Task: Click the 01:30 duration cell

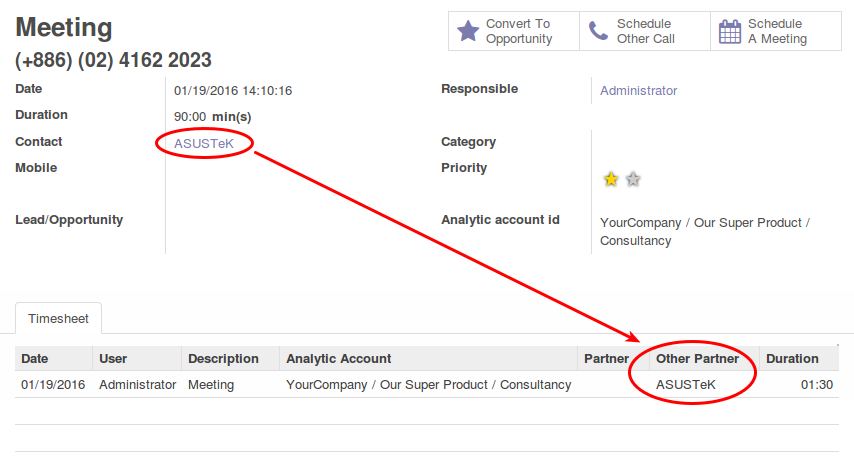Action: [x=816, y=385]
